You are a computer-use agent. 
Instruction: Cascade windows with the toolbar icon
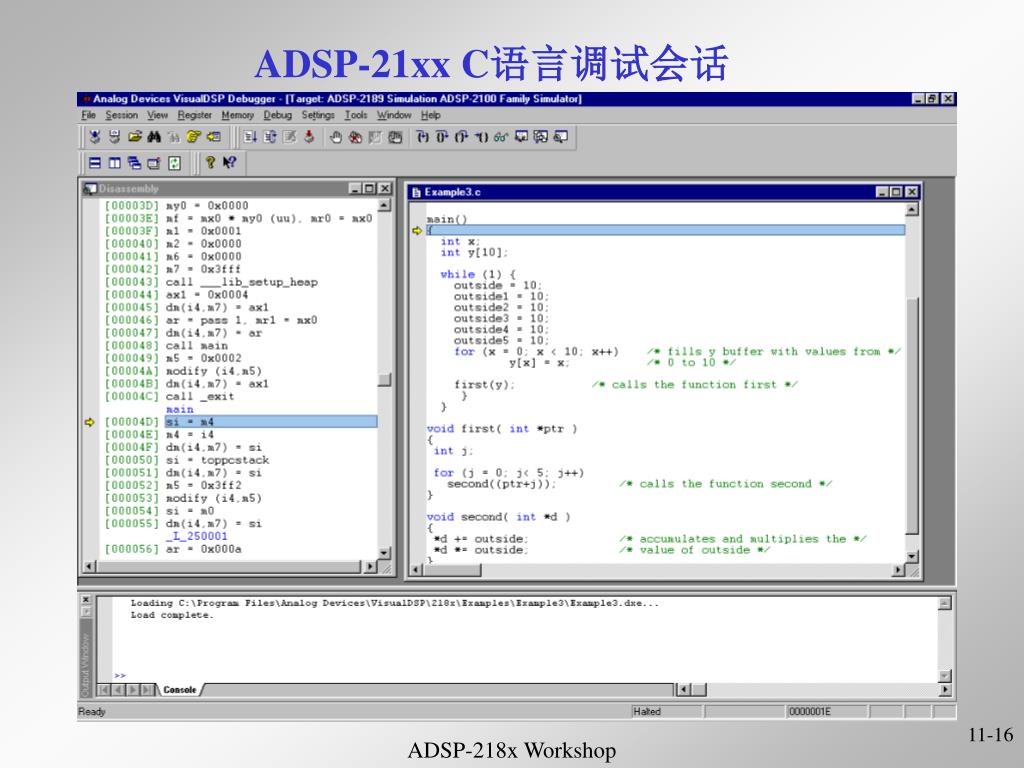tap(135, 163)
